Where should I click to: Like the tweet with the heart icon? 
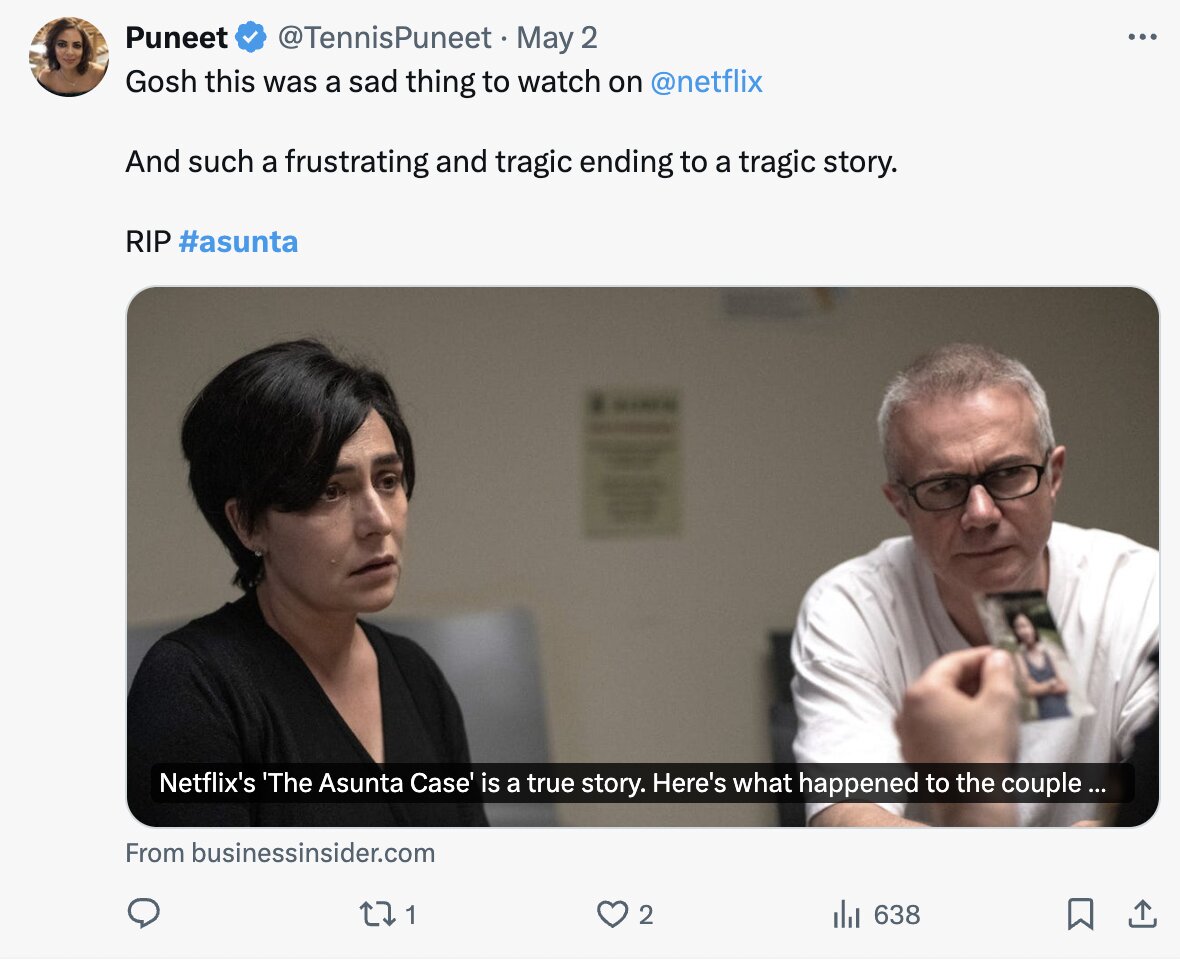(x=609, y=913)
